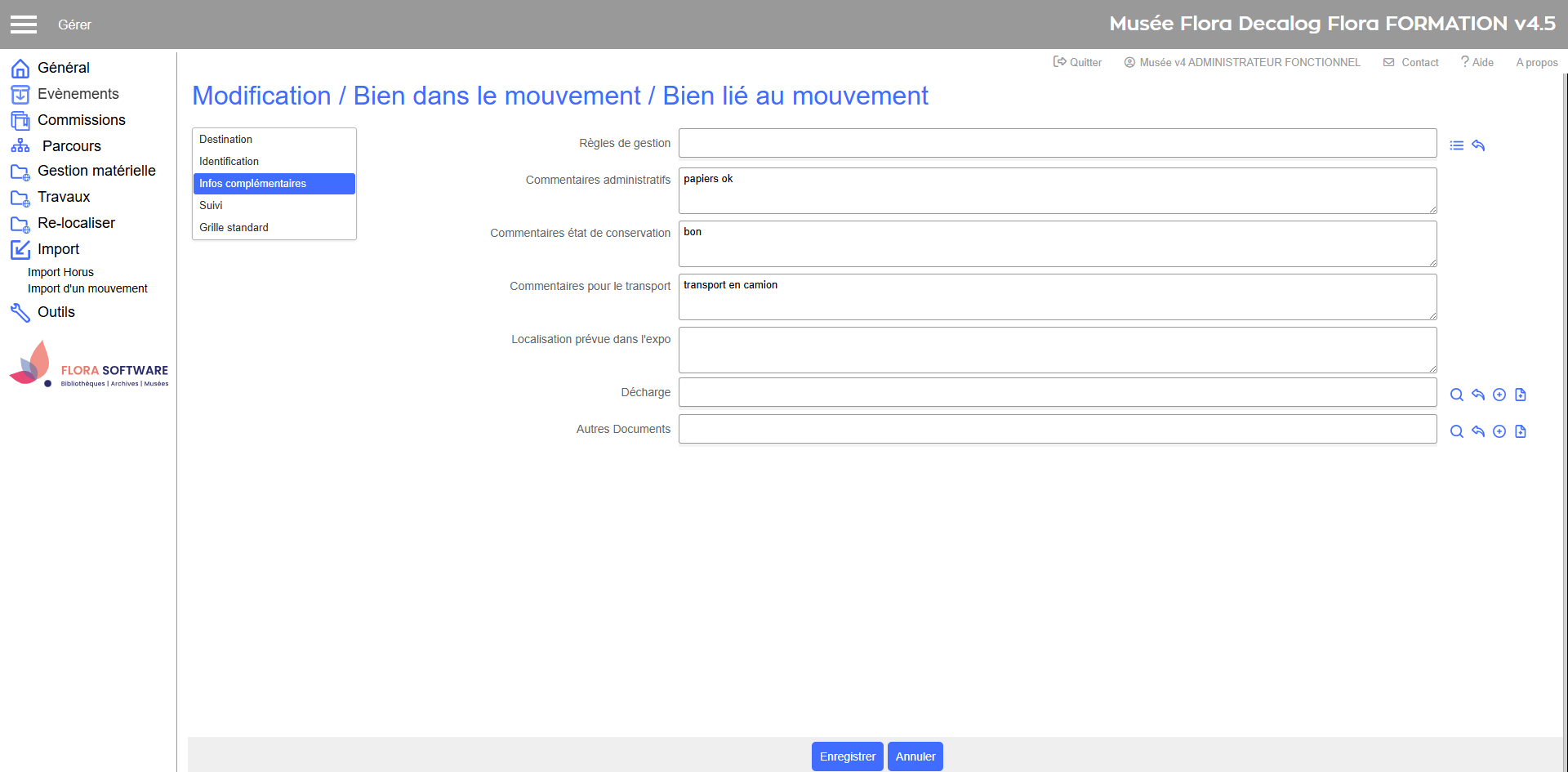Click into the Localisation prévue dans l'expo field
This screenshot has height=772, width=1568.
(x=1057, y=350)
